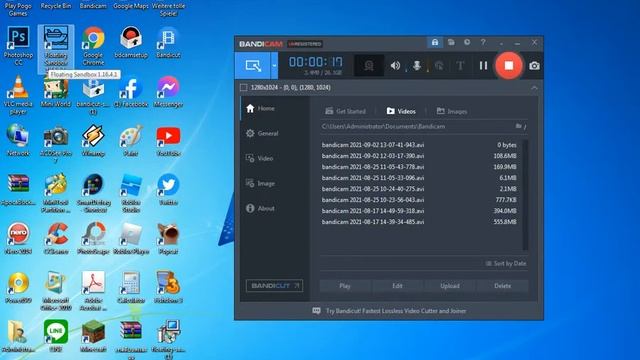Click the lock icon in Bandicam title bar

[435, 42]
